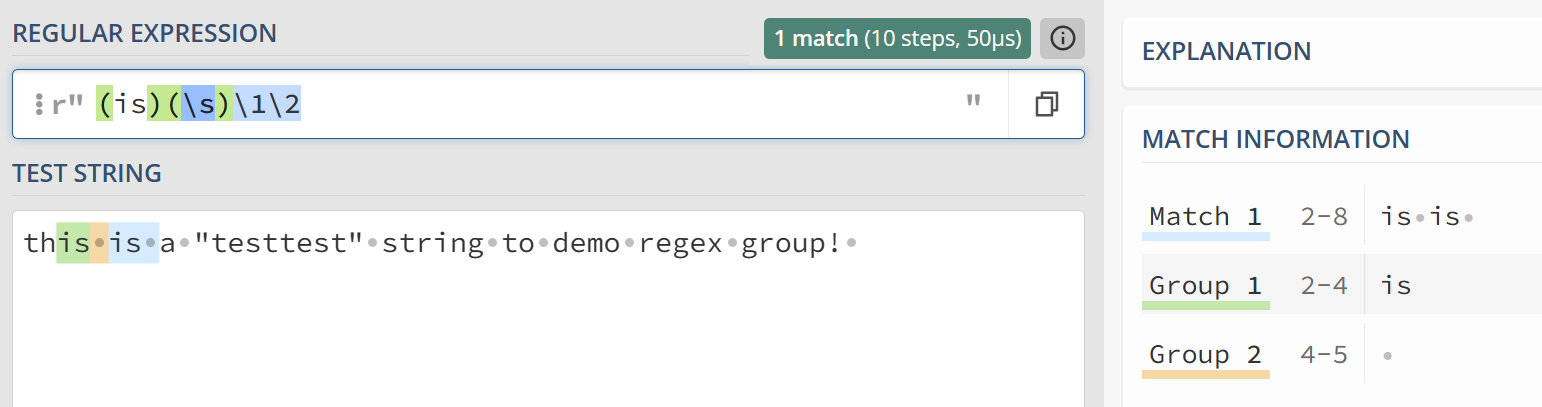
Task: Select the Group 2 row label
Action: coord(1206,354)
